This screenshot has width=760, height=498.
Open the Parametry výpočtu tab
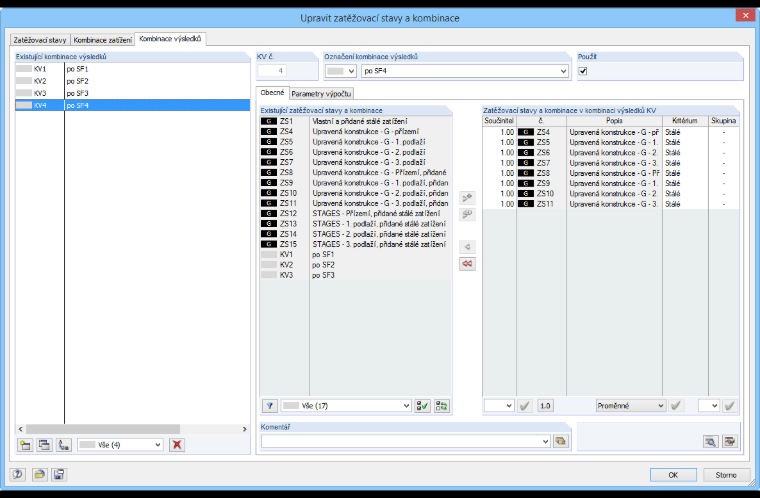[x=321, y=94]
